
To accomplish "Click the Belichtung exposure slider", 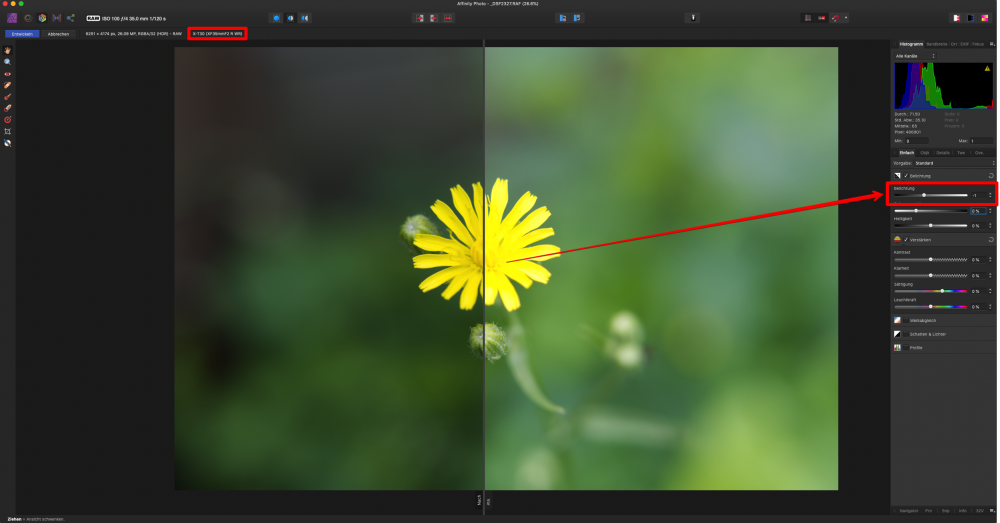I will [x=930, y=195].
